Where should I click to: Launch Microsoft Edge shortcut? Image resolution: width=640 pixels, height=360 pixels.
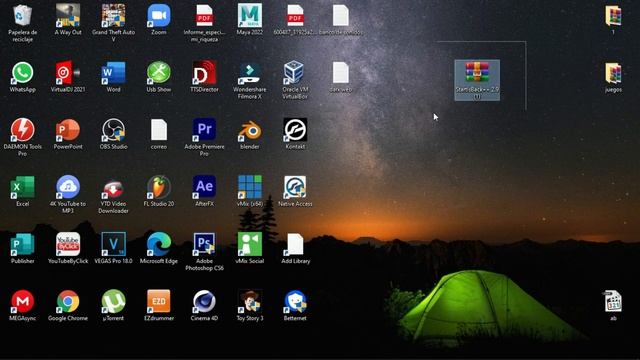[159, 244]
